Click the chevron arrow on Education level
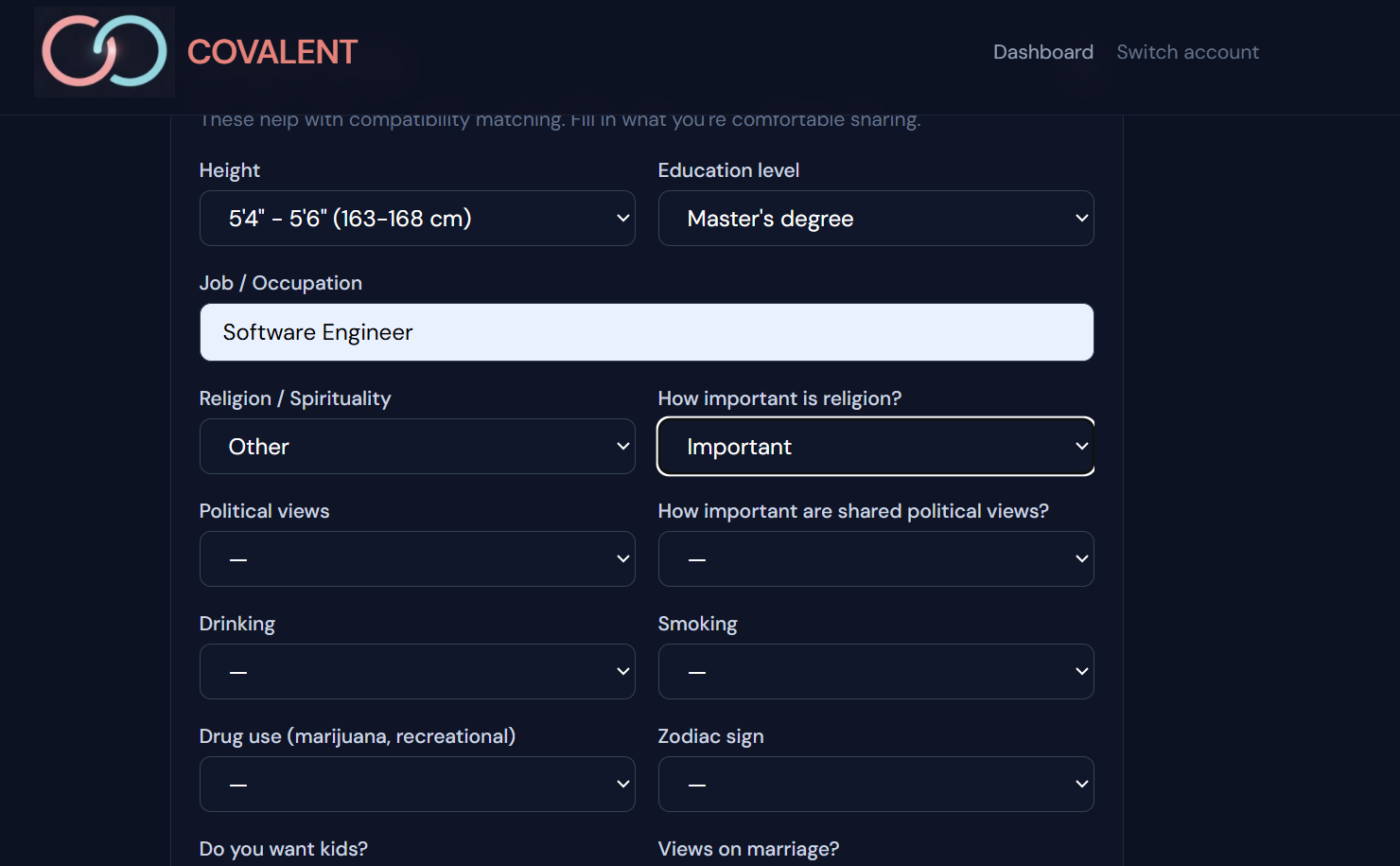The image size is (1400, 866). (x=1082, y=219)
